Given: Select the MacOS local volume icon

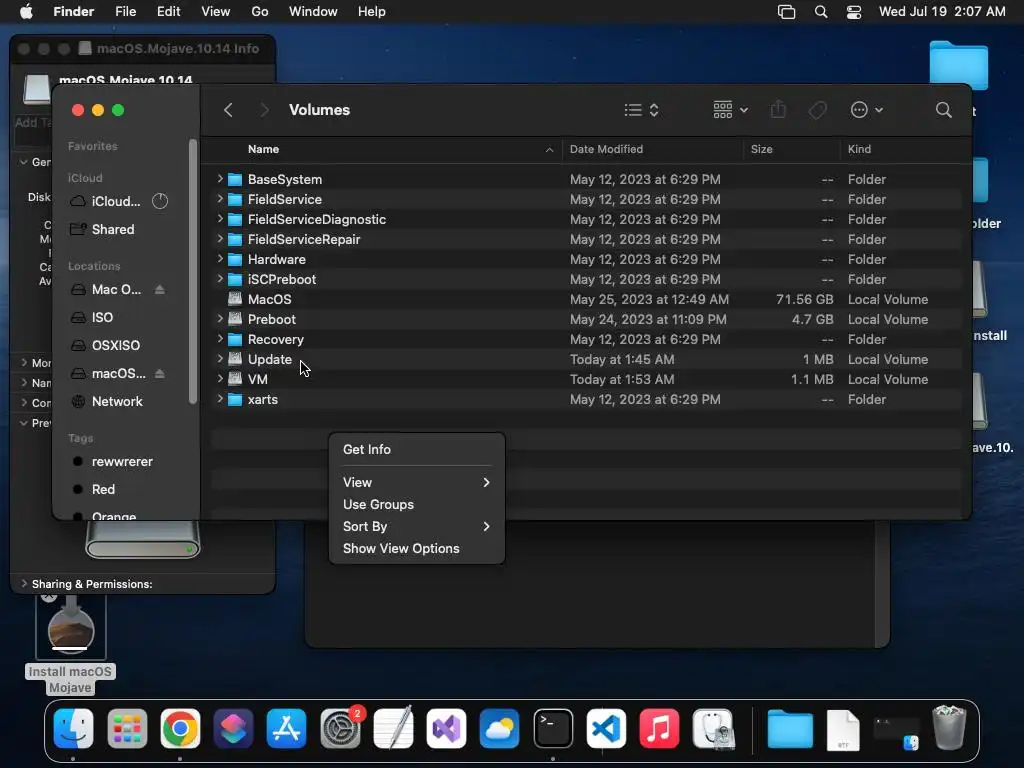Looking at the screenshot, I should (x=235, y=299).
